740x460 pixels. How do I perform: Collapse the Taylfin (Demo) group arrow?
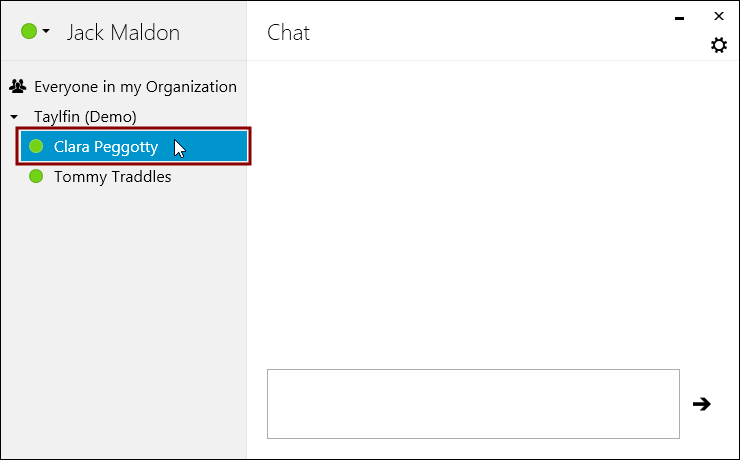pyautogui.click(x=14, y=117)
